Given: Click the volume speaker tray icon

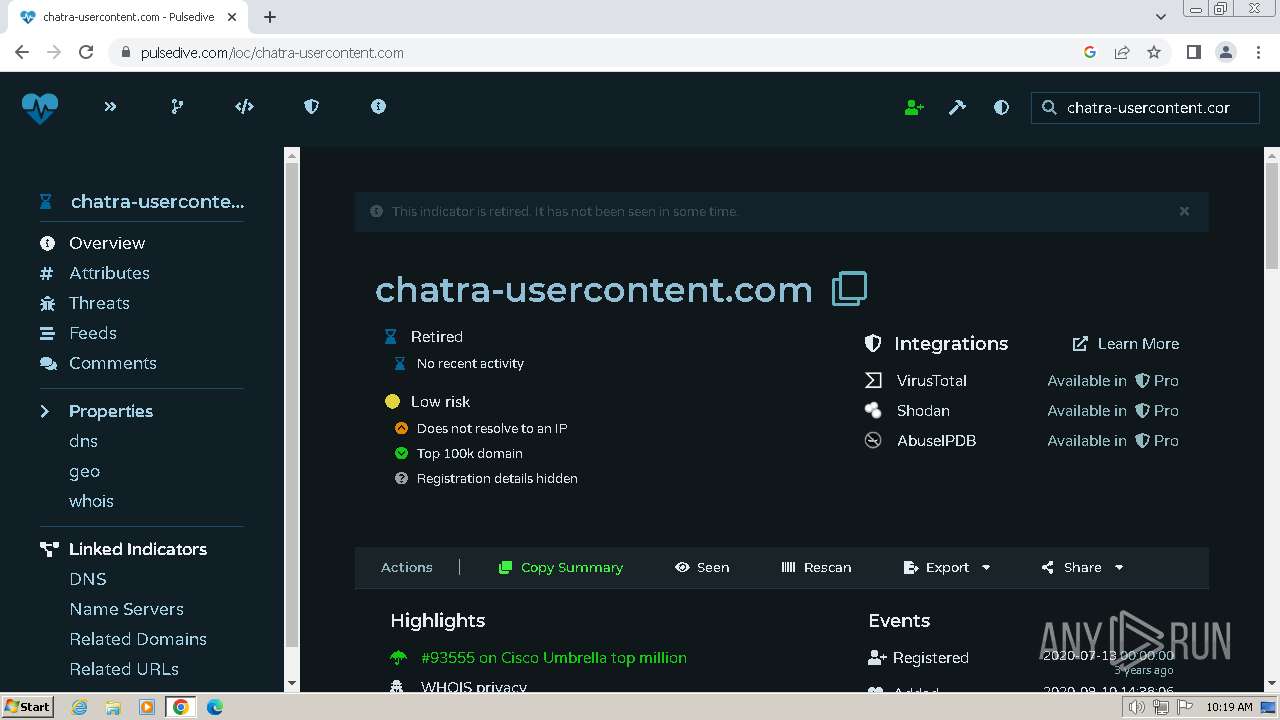Looking at the screenshot, I should point(1137,707).
